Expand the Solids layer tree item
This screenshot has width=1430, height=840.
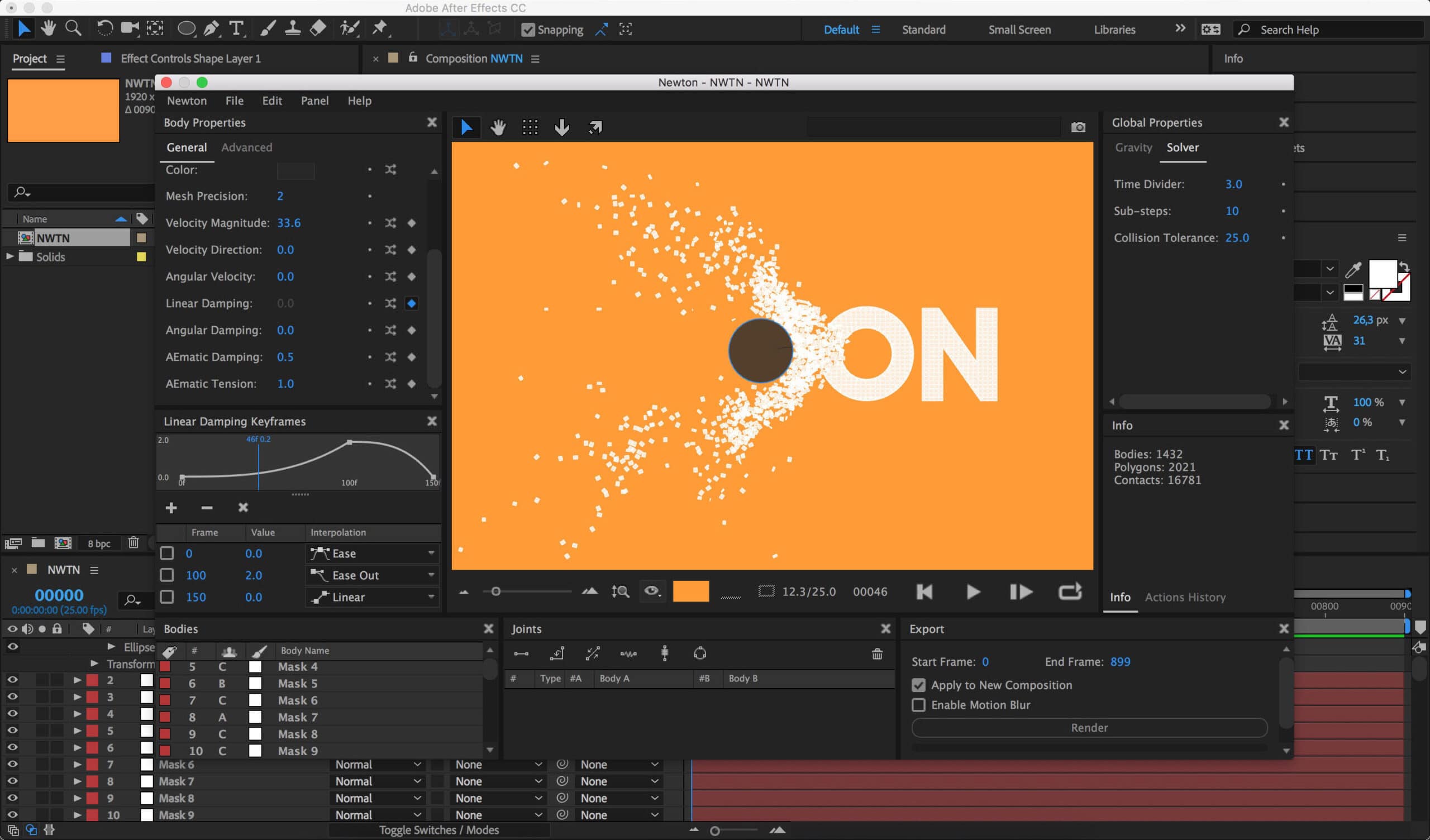pyautogui.click(x=10, y=256)
